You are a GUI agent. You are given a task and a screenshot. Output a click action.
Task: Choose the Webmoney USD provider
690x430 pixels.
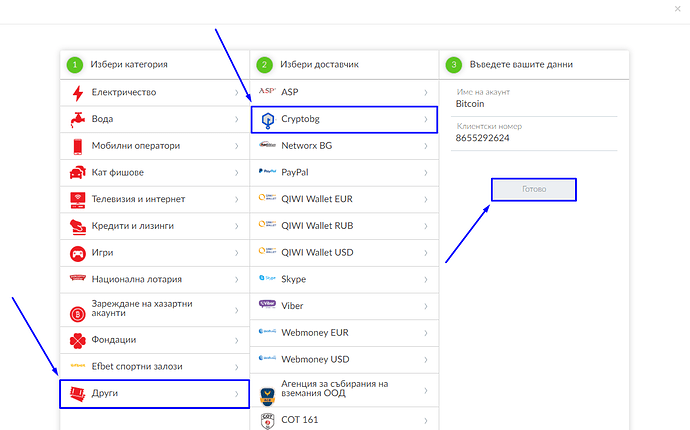click(x=344, y=360)
